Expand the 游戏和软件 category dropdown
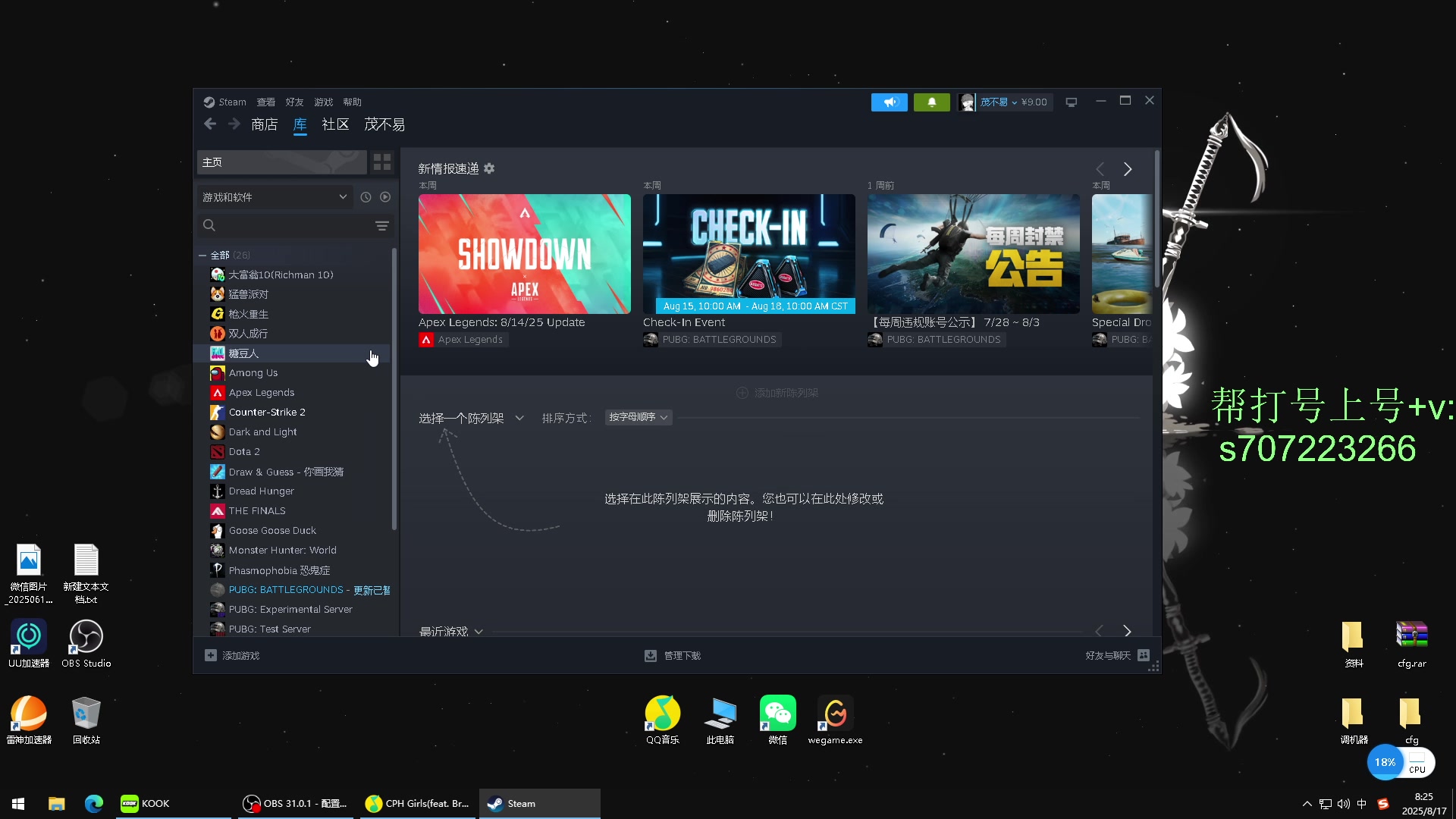The width and height of the screenshot is (1456, 819). [275, 197]
